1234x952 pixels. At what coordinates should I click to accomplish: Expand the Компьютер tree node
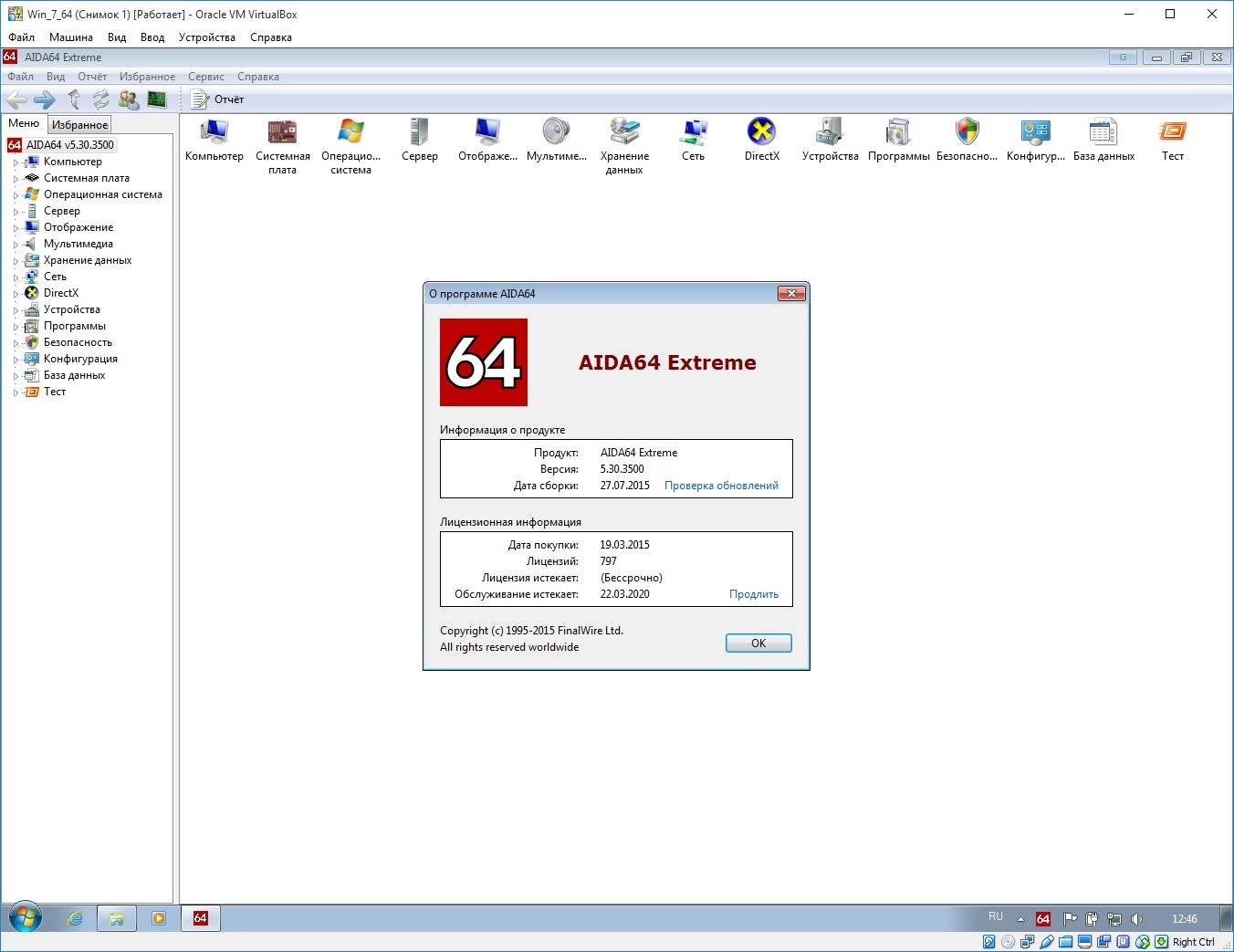(x=16, y=162)
